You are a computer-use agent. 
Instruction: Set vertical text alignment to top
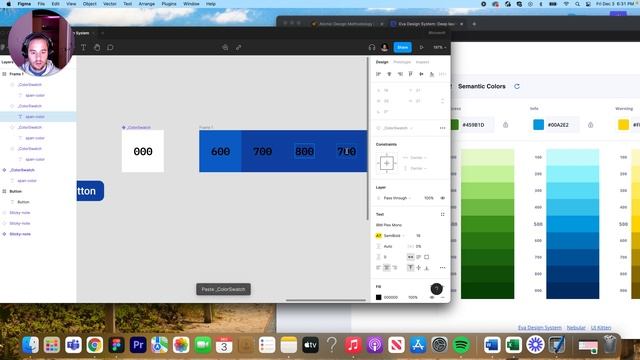[411, 268]
